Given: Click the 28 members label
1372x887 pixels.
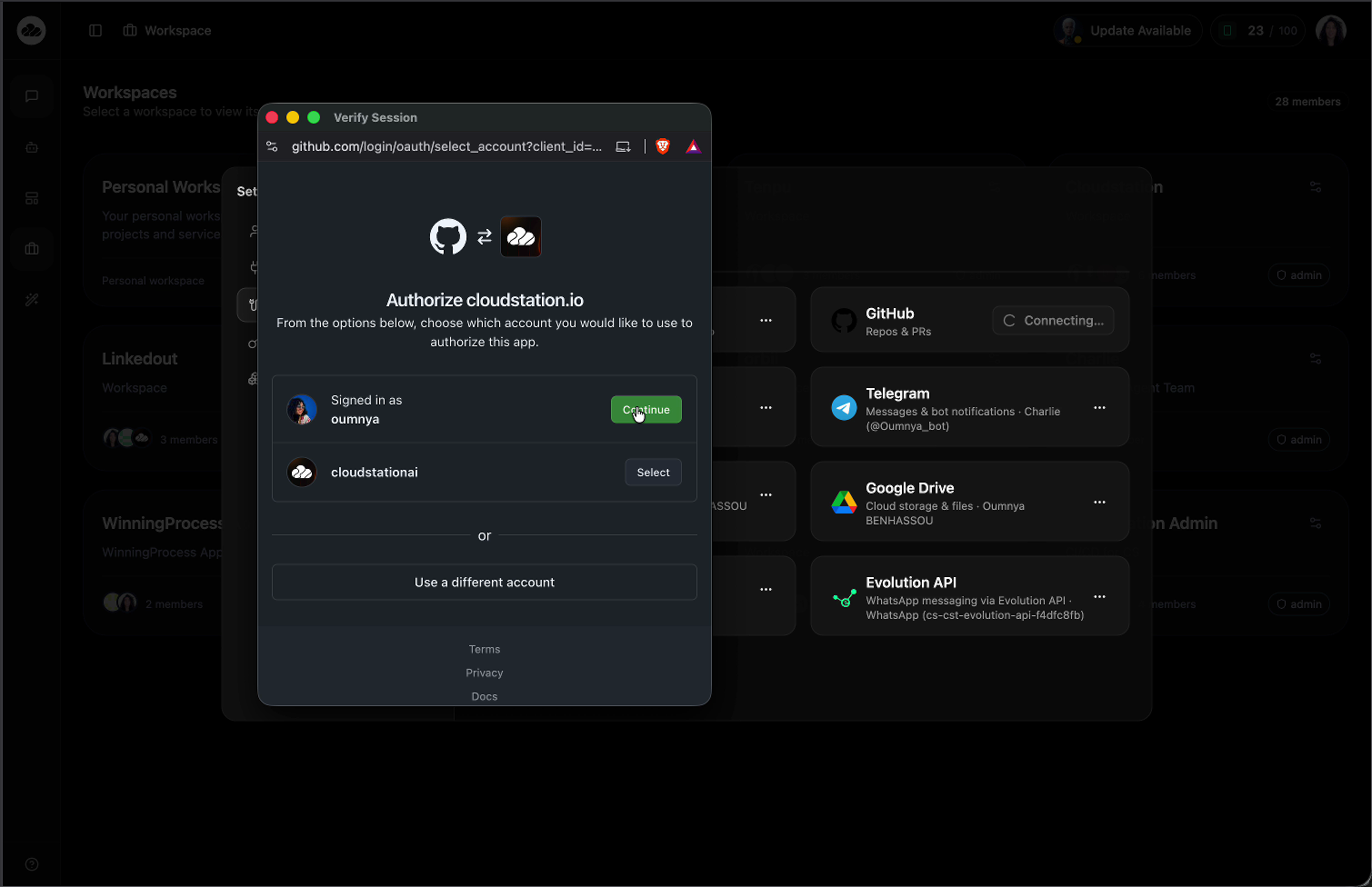Looking at the screenshot, I should pyautogui.click(x=1307, y=102).
